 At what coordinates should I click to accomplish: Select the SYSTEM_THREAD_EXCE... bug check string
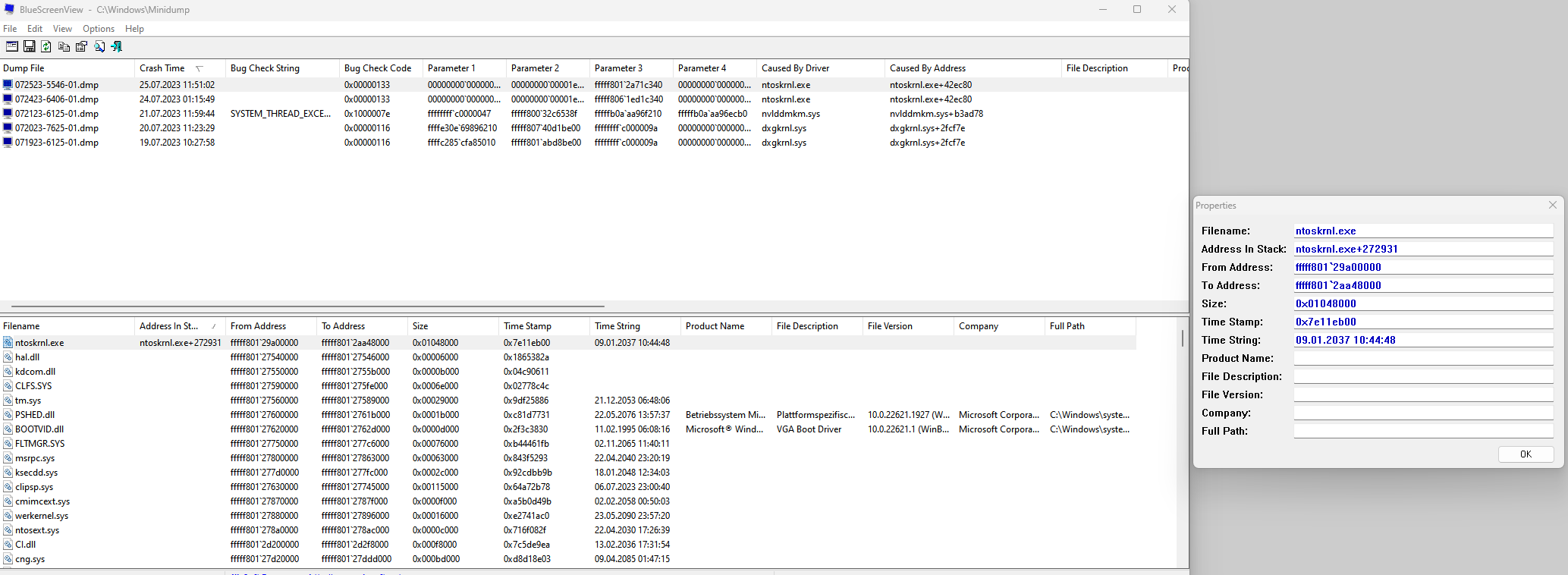(x=281, y=114)
